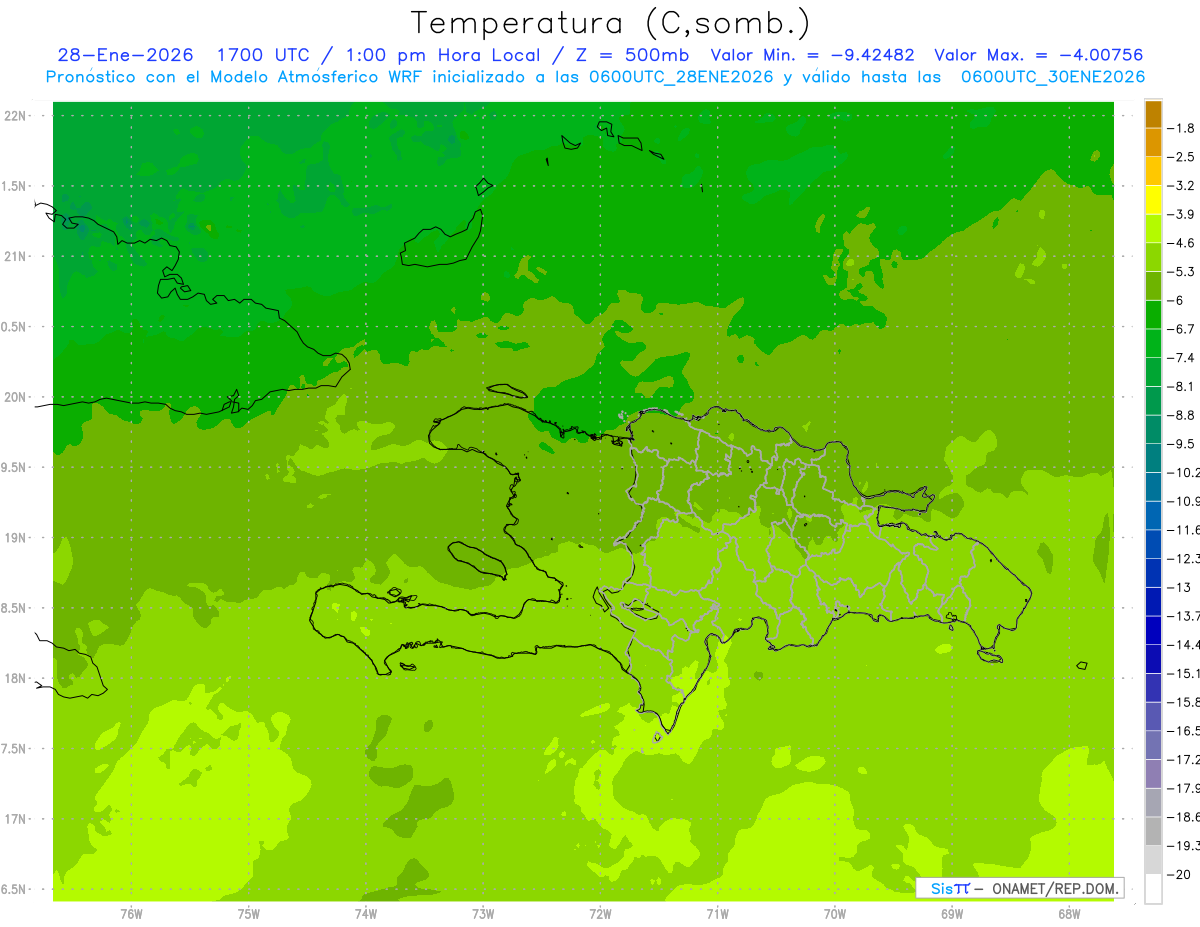Screen dimensions: 1200x927
Task: Click the '1:00 pm Hora Local' text
Action: [444, 55]
